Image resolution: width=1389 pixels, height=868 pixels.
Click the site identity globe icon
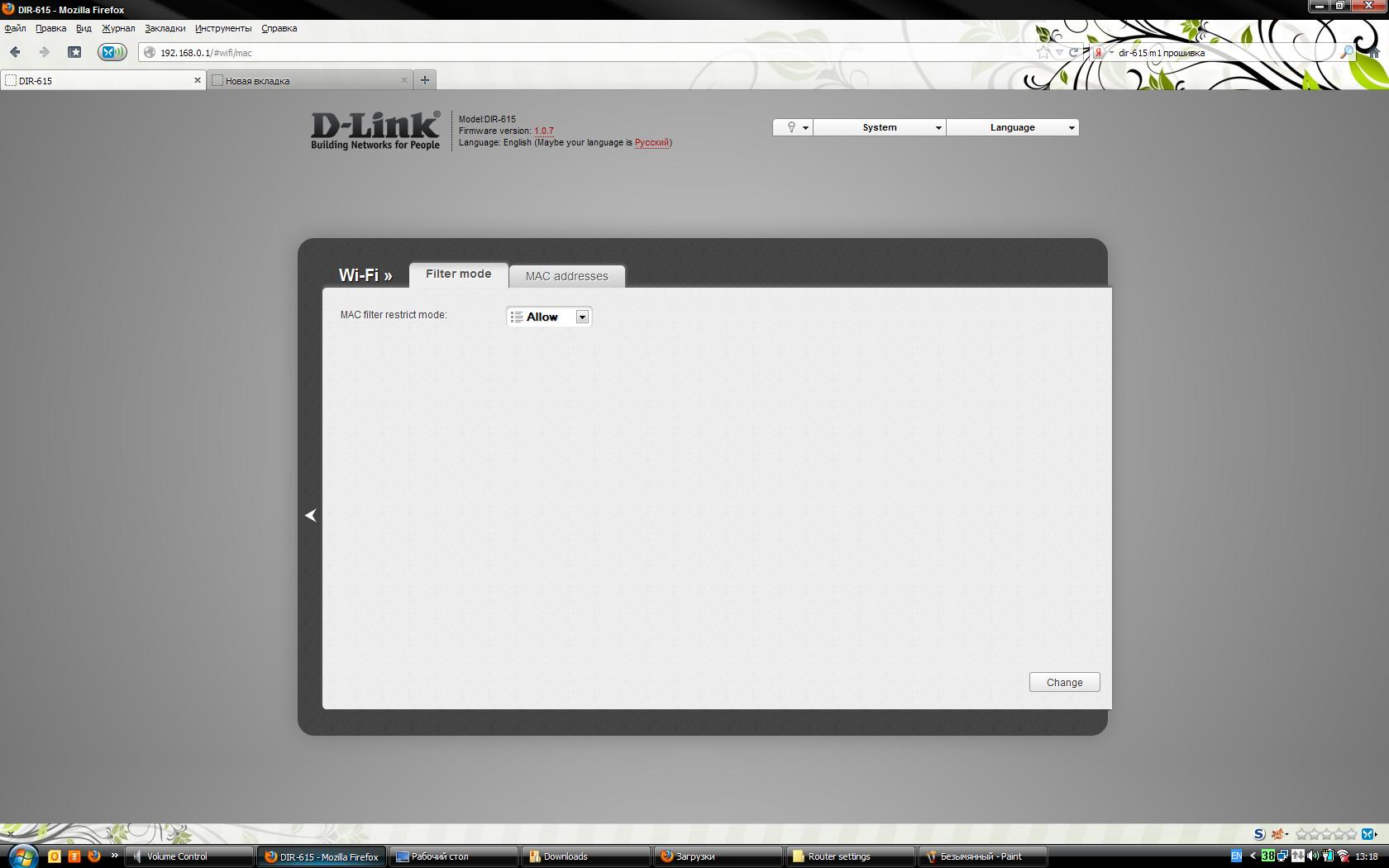pos(150,52)
